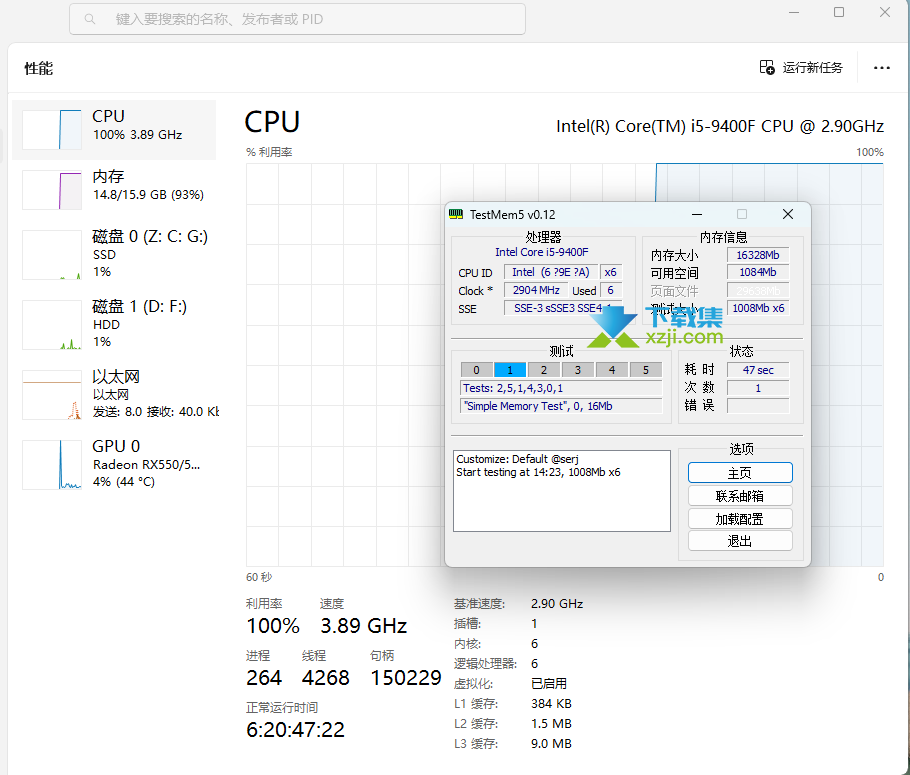Click the 性能 (Performance) page heading

point(38,69)
